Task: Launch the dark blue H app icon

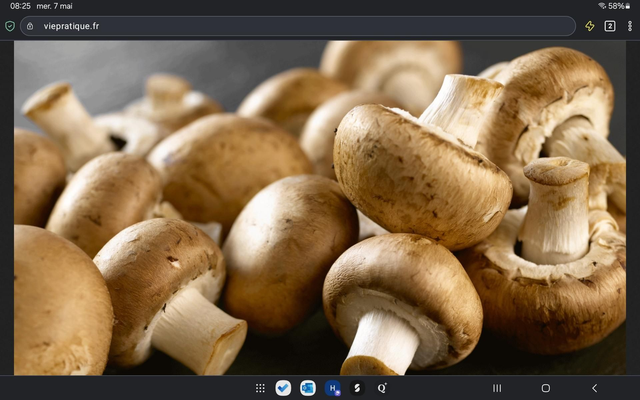Action: pos(333,388)
